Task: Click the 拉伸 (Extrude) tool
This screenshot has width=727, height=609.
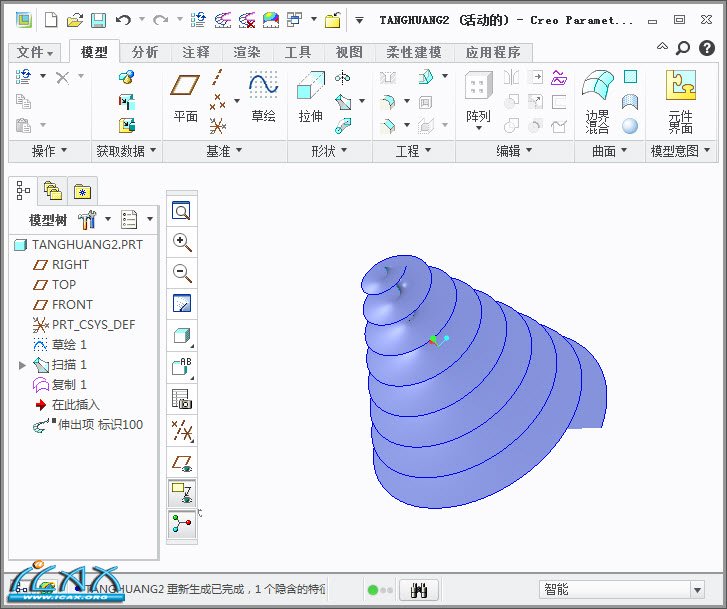Action: point(311,97)
